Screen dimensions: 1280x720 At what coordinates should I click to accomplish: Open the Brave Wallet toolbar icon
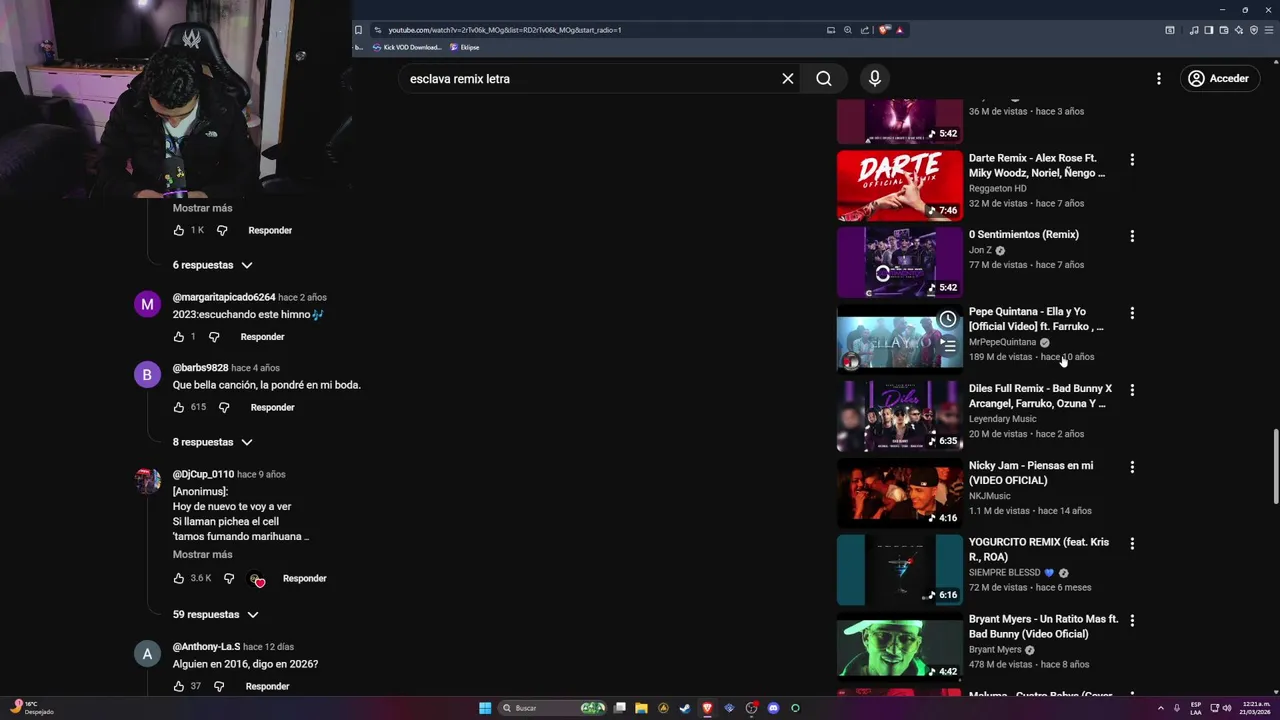coord(1224,30)
